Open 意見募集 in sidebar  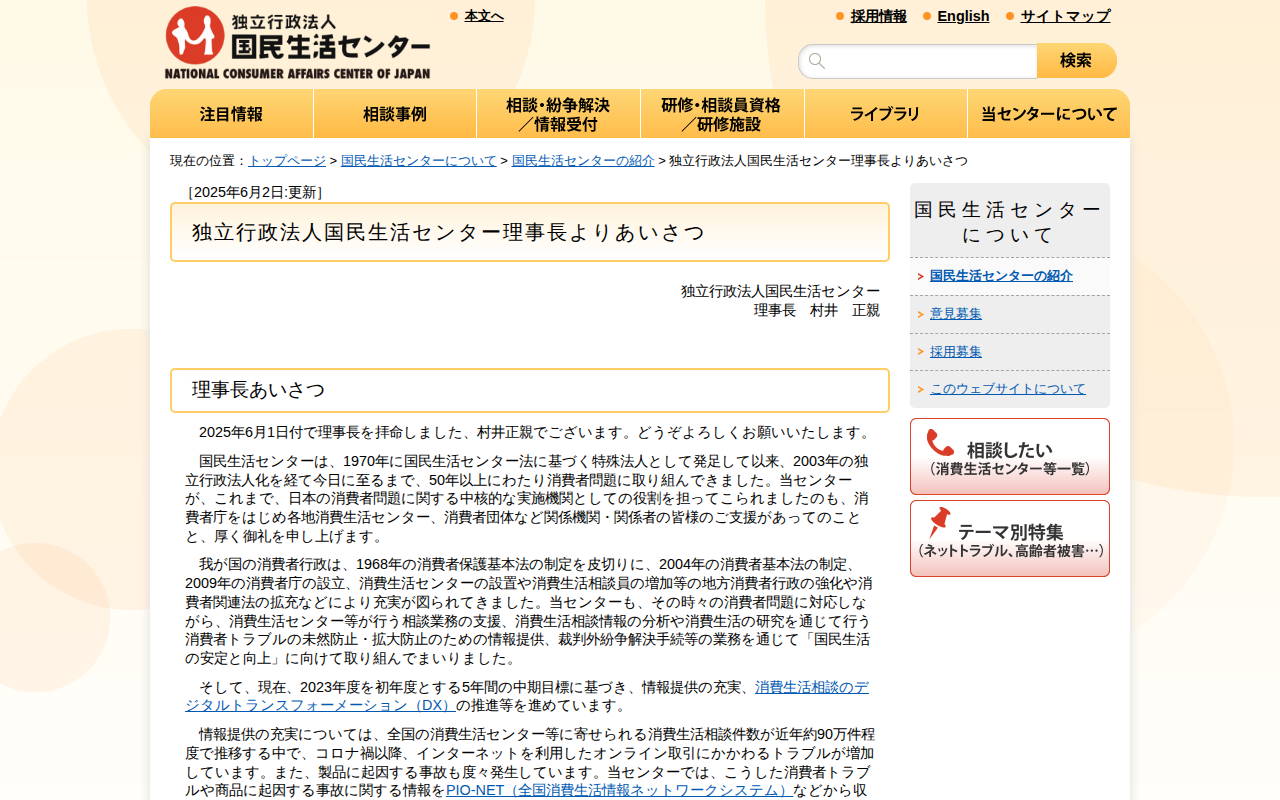coord(956,314)
